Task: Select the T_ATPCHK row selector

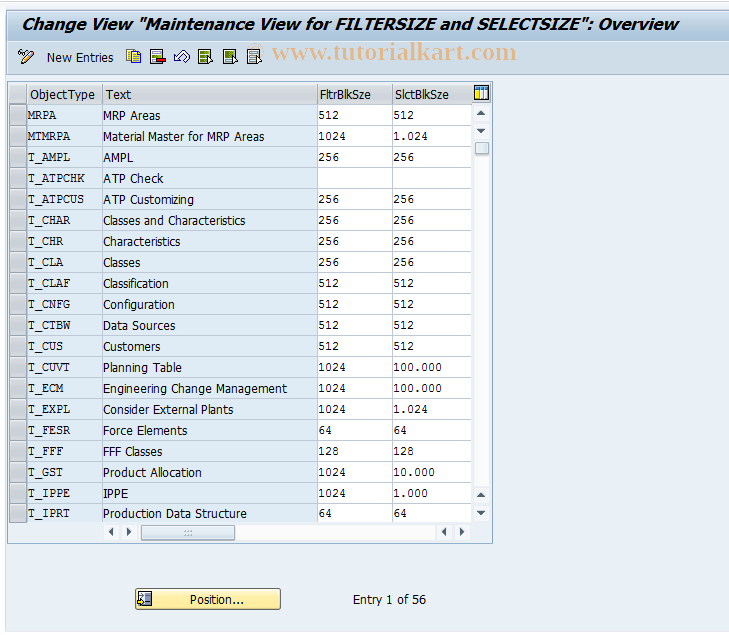Action: [18, 178]
